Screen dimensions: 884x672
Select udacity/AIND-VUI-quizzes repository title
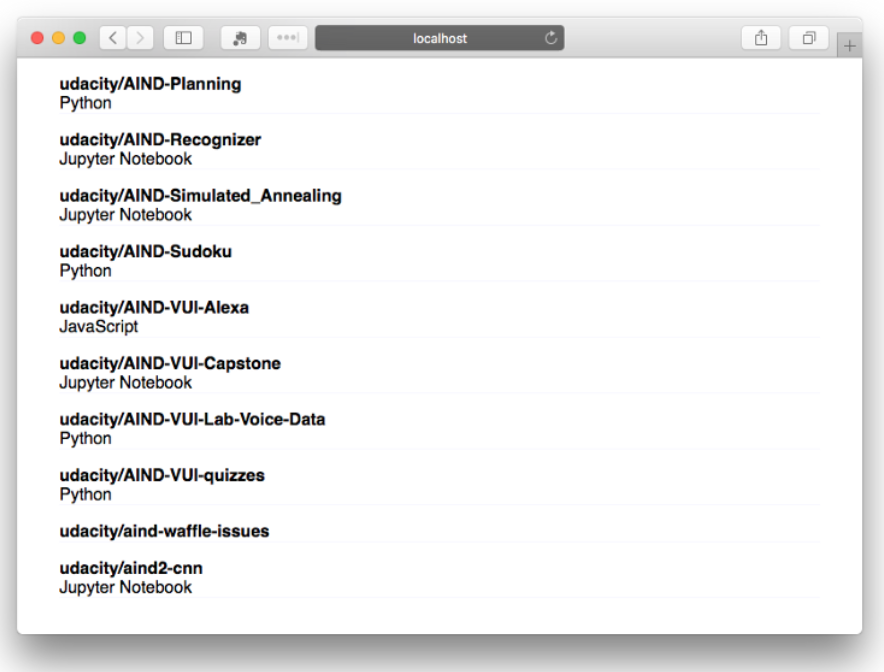point(162,475)
